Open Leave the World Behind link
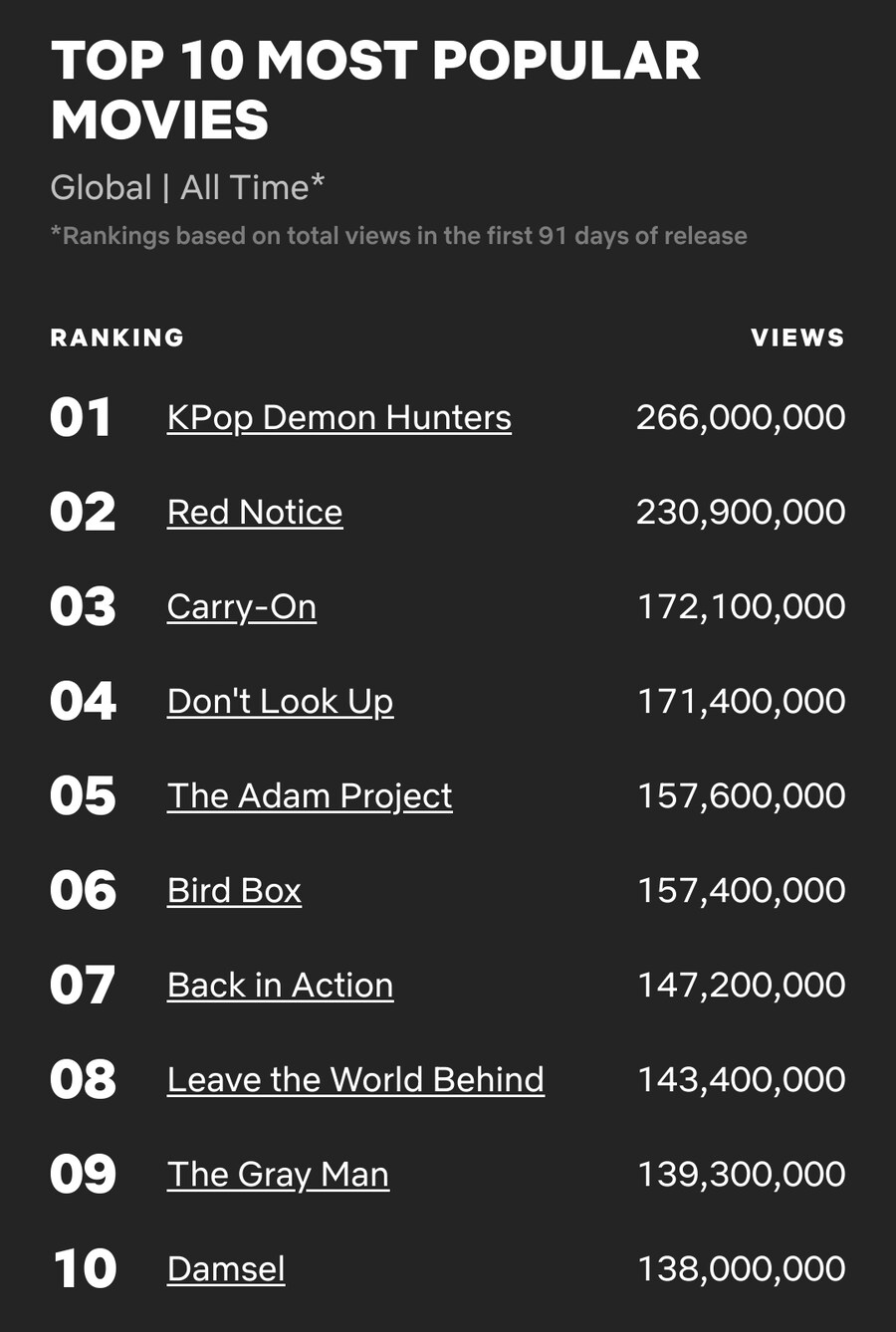The height and width of the screenshot is (1332, 896). 355,1079
